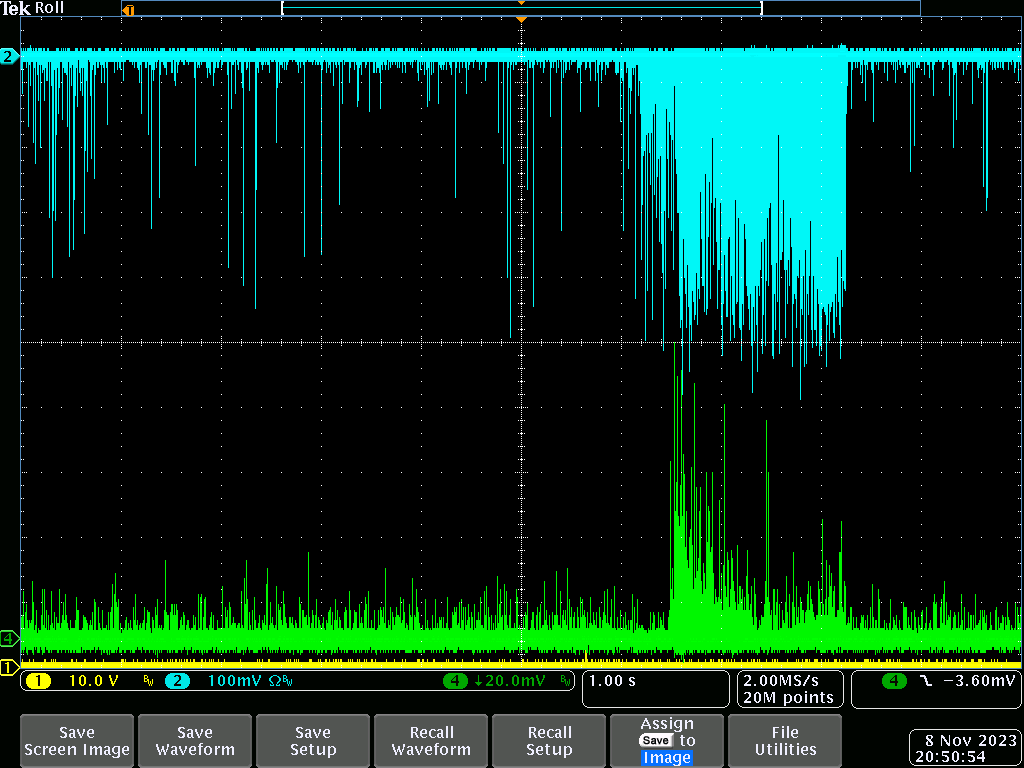Click the orange trigger position marker above graticule
Screen dimensions: 1024x768
tap(520, 20)
